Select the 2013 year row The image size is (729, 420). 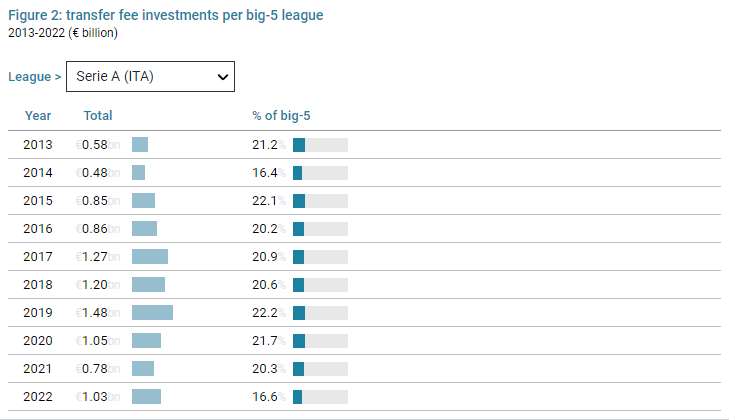click(37, 145)
